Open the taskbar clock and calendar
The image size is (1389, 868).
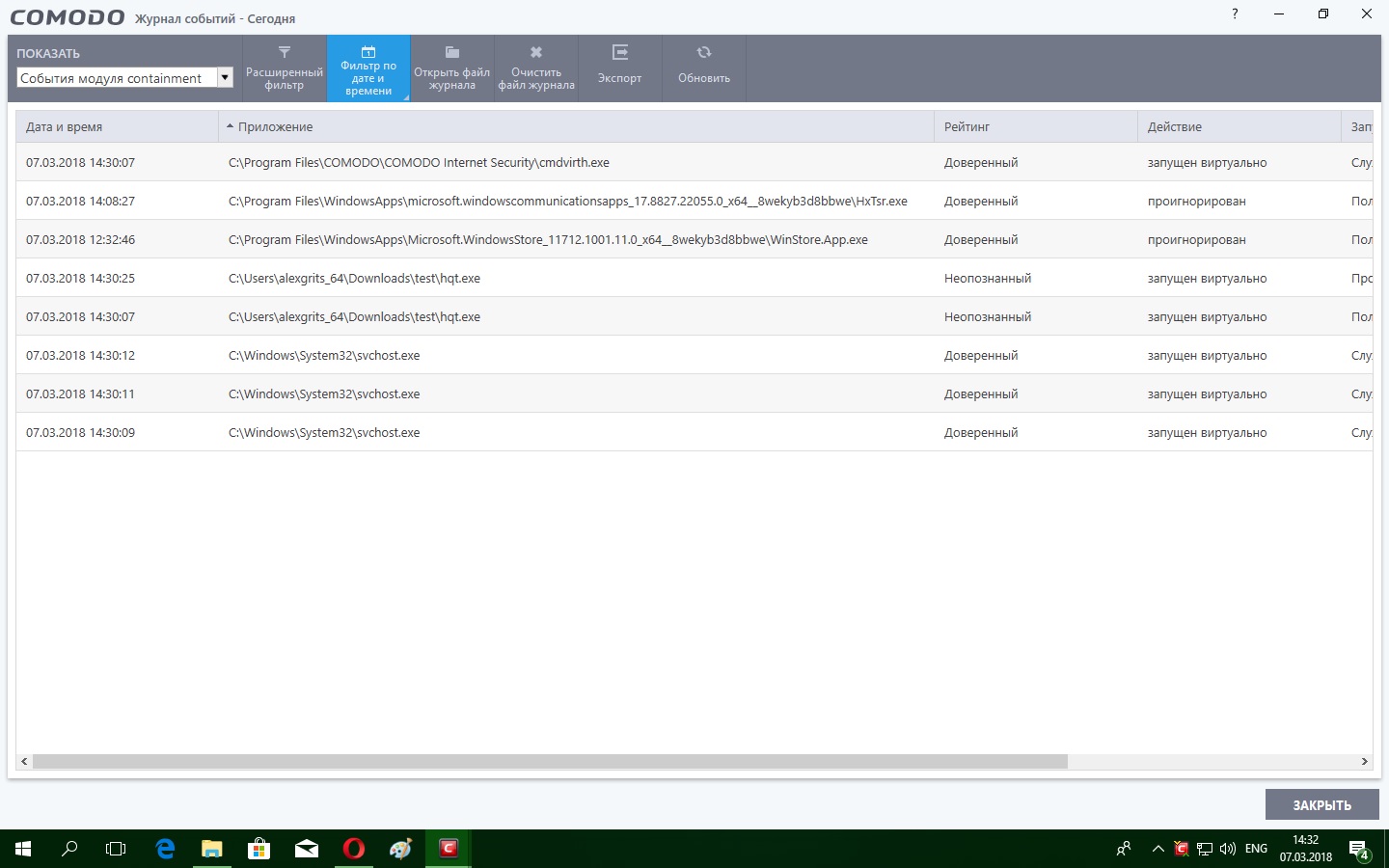pyautogui.click(x=1306, y=849)
